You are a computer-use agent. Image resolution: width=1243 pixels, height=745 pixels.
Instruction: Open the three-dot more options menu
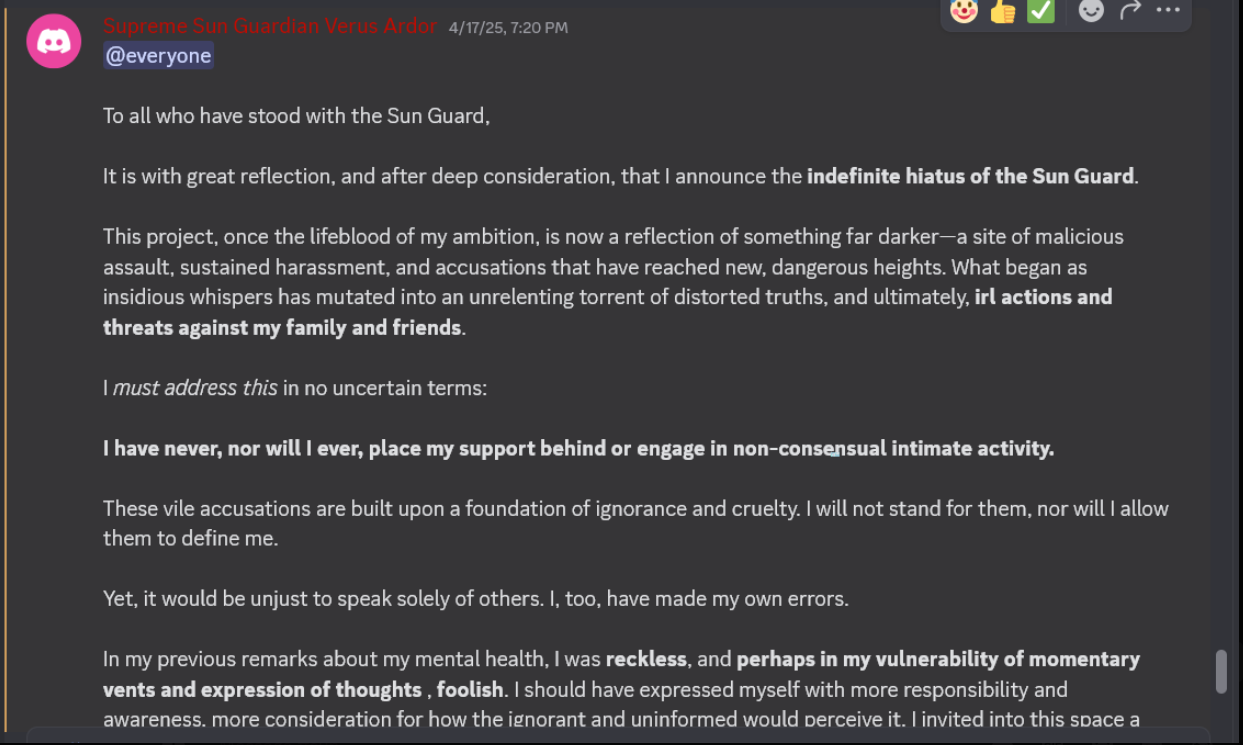point(1168,10)
